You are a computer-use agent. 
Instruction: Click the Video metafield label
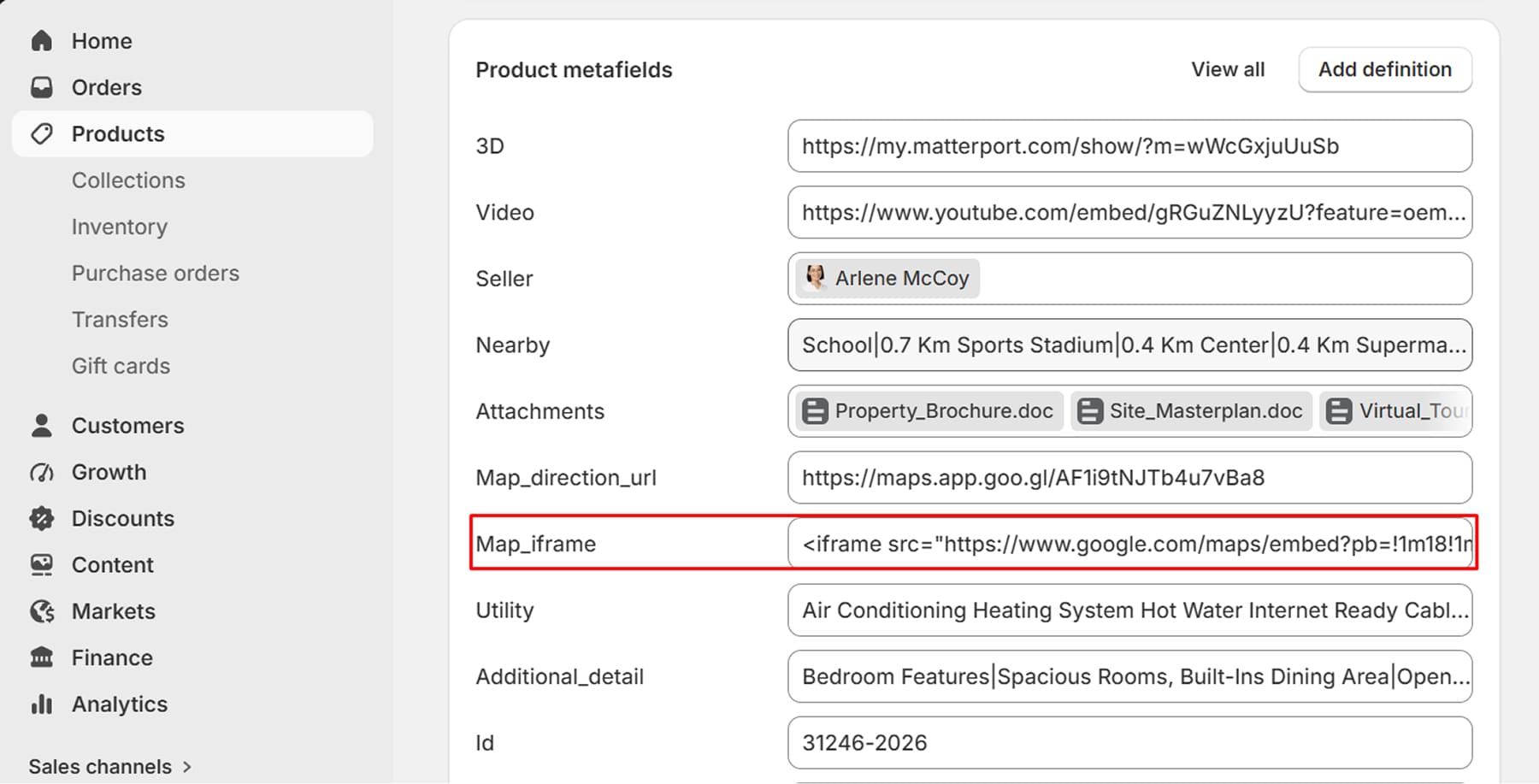click(504, 212)
